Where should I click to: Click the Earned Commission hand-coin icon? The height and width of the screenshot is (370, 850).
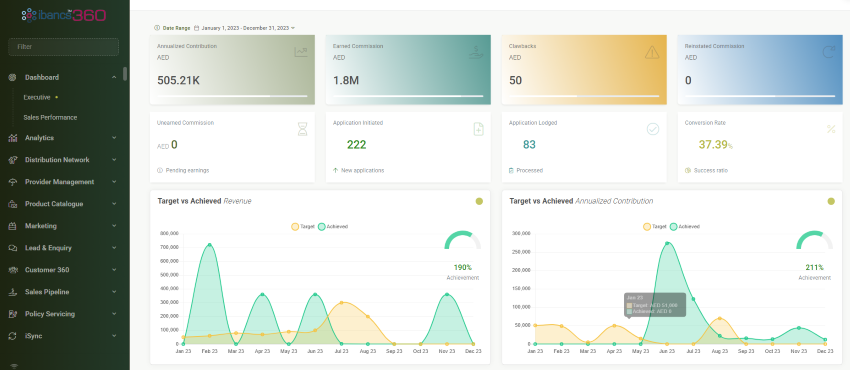pos(476,52)
